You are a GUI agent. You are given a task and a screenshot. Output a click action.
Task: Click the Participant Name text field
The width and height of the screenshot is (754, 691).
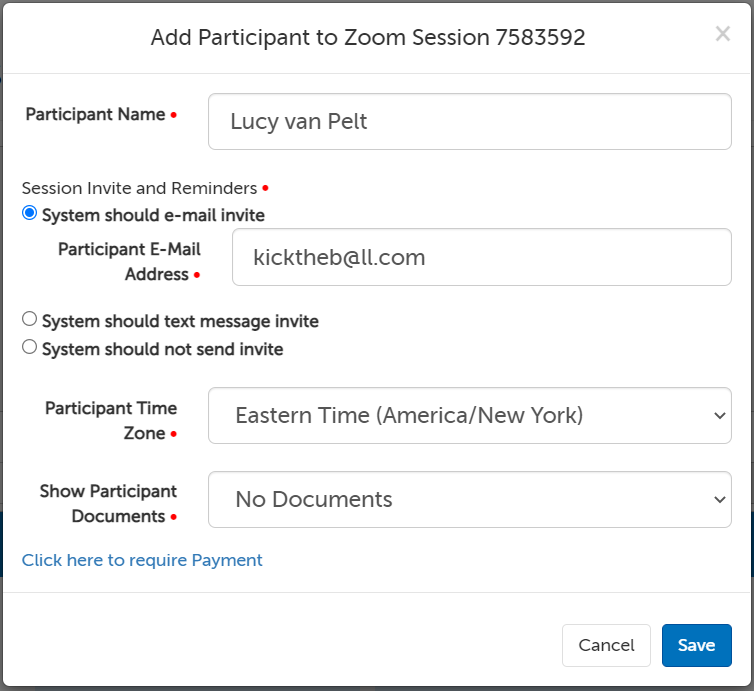click(x=469, y=122)
